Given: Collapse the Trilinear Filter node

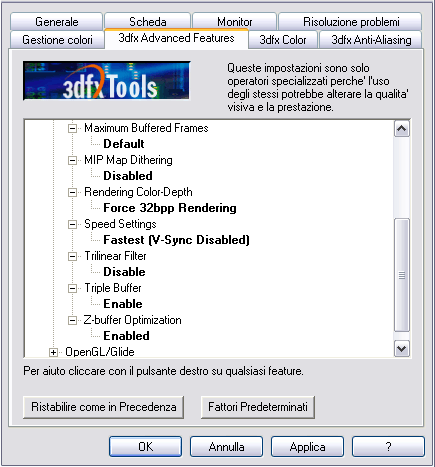Looking at the screenshot, I should pos(72,256).
